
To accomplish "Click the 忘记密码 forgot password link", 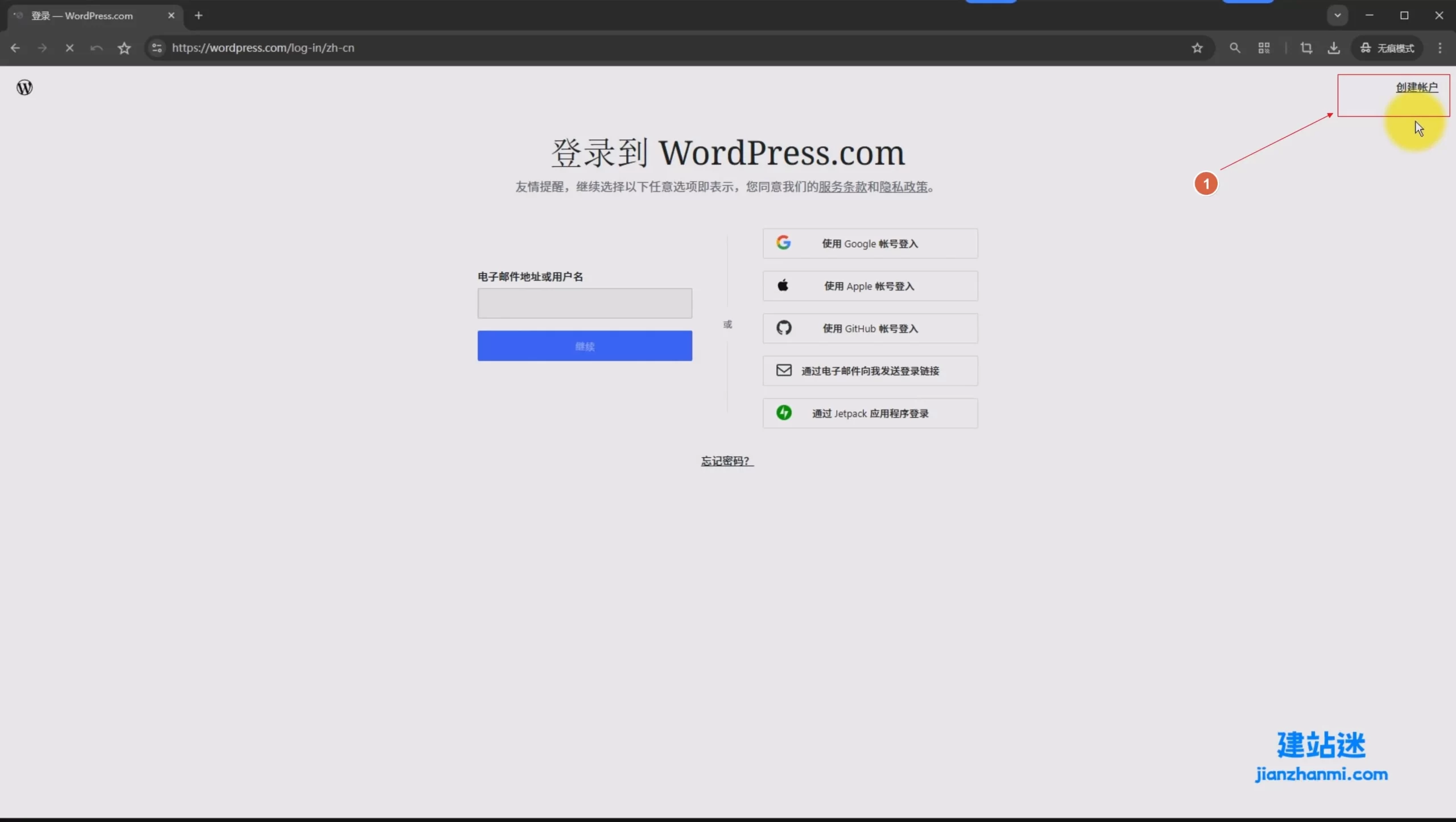I will click(726, 461).
